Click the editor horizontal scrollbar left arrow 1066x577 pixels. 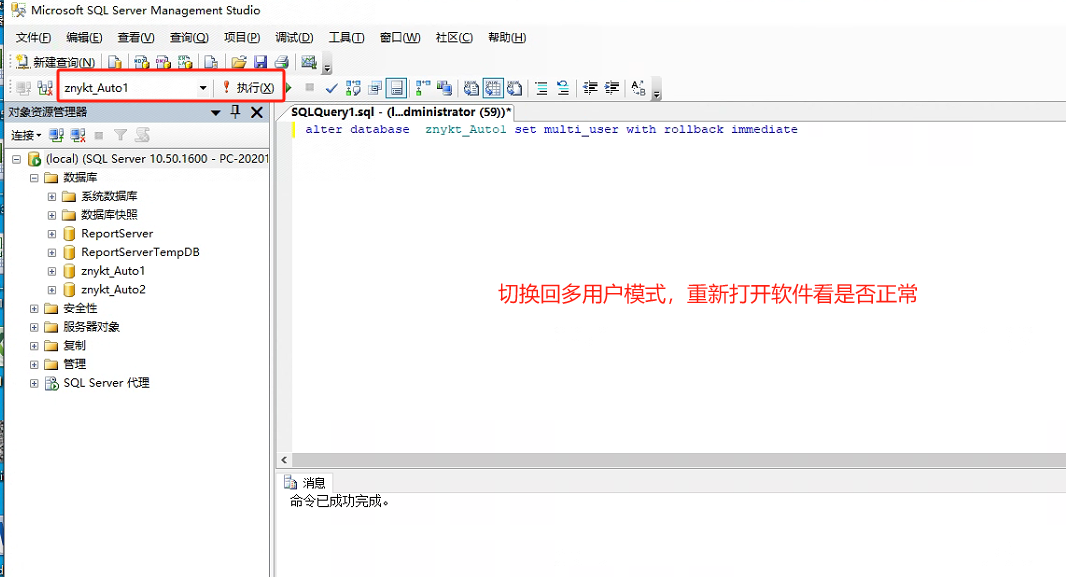[x=284, y=460]
